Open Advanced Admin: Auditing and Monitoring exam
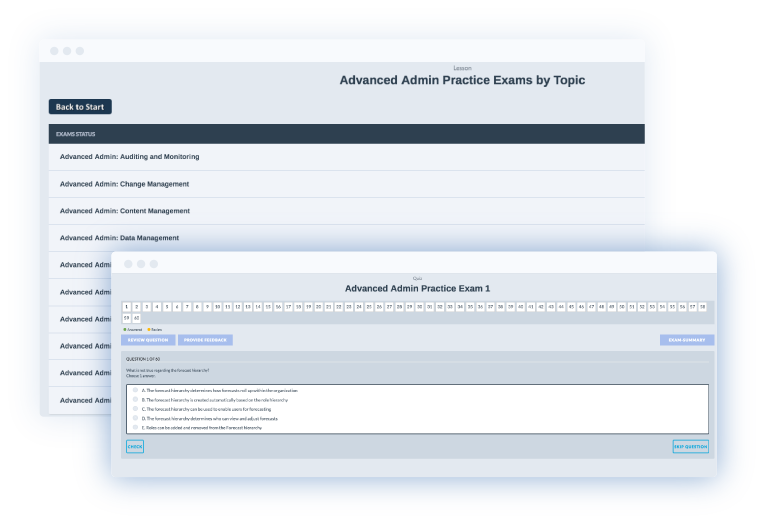 click(129, 157)
